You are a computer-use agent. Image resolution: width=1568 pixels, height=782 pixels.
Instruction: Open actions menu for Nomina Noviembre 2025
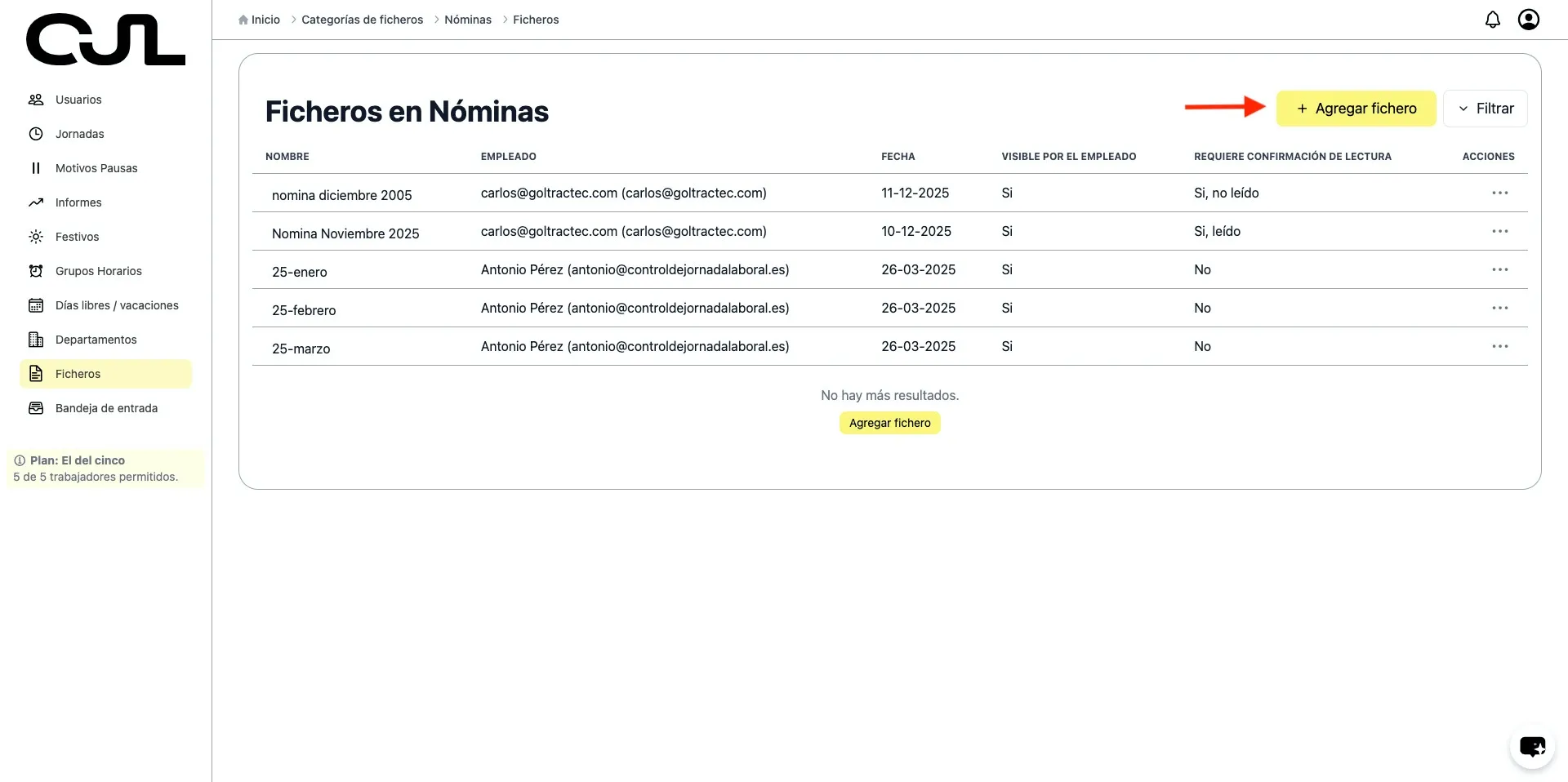click(x=1499, y=231)
